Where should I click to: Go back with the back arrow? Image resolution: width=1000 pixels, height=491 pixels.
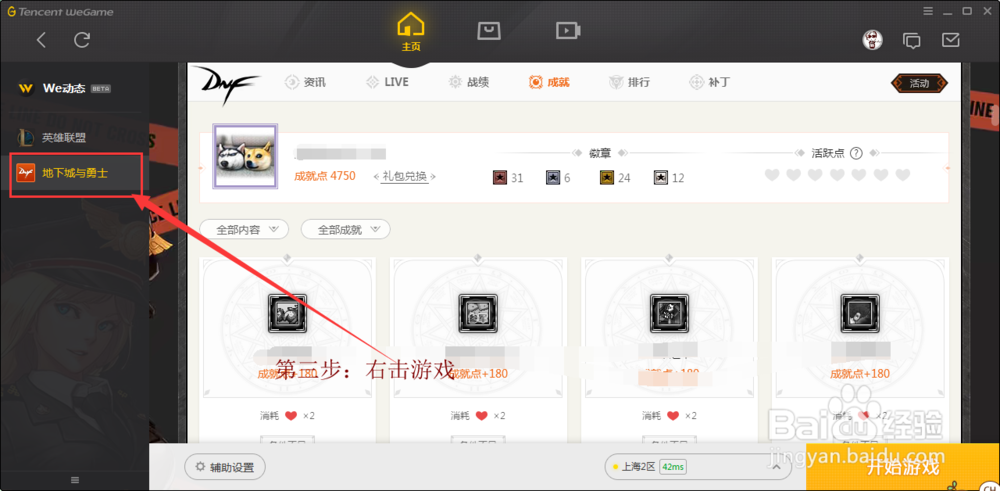(41, 40)
